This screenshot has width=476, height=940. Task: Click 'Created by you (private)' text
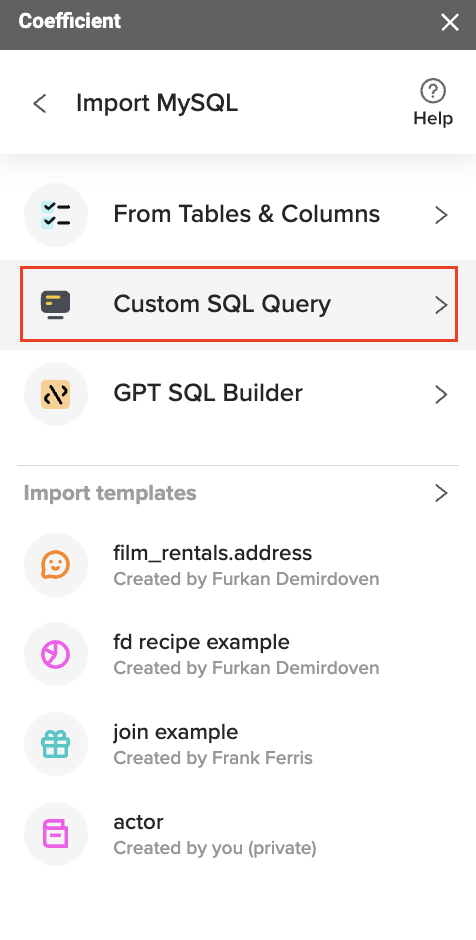point(215,848)
